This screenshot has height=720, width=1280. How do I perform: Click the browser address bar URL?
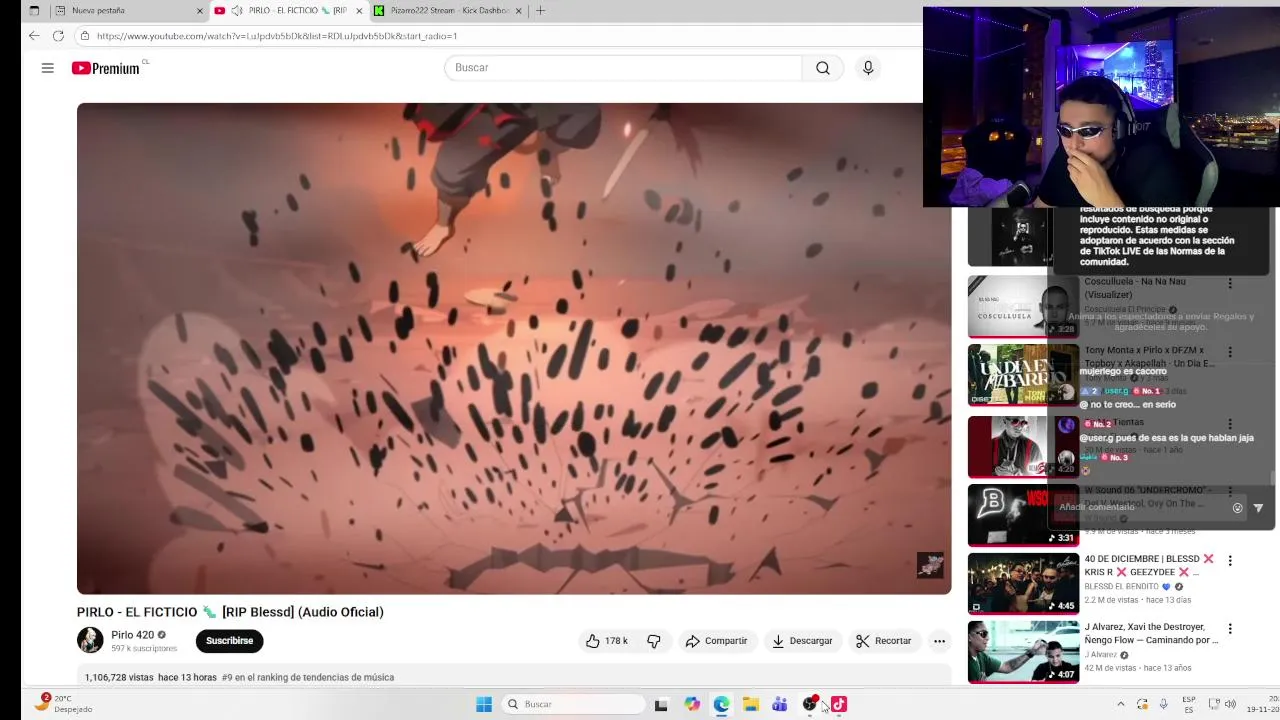tap(277, 36)
